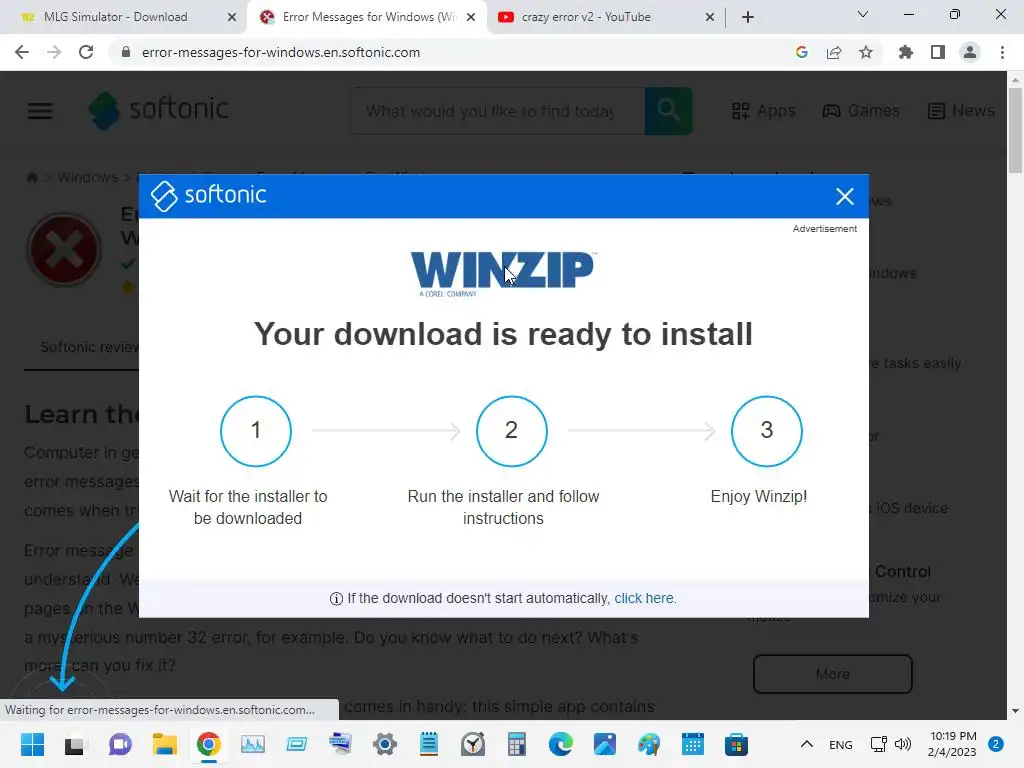Toggle Chrome side panel

(938, 52)
